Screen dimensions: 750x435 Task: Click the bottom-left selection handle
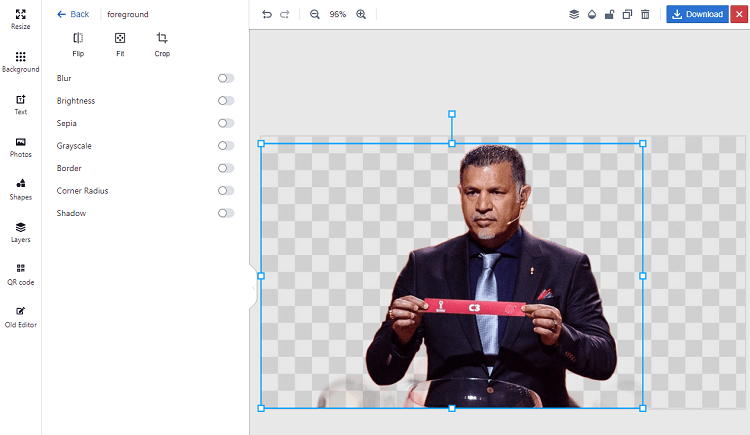(x=261, y=408)
